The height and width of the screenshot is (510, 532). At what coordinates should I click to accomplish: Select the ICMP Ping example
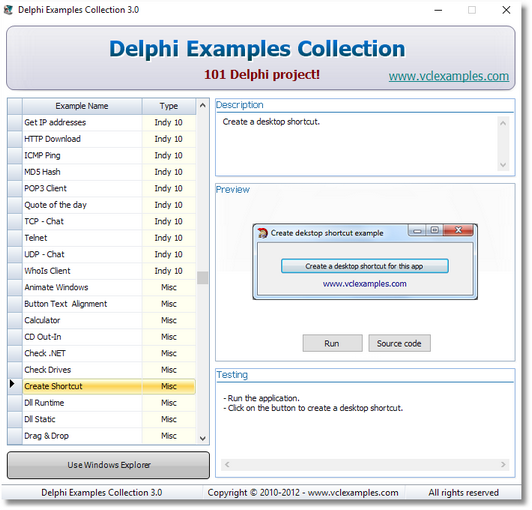click(109, 155)
